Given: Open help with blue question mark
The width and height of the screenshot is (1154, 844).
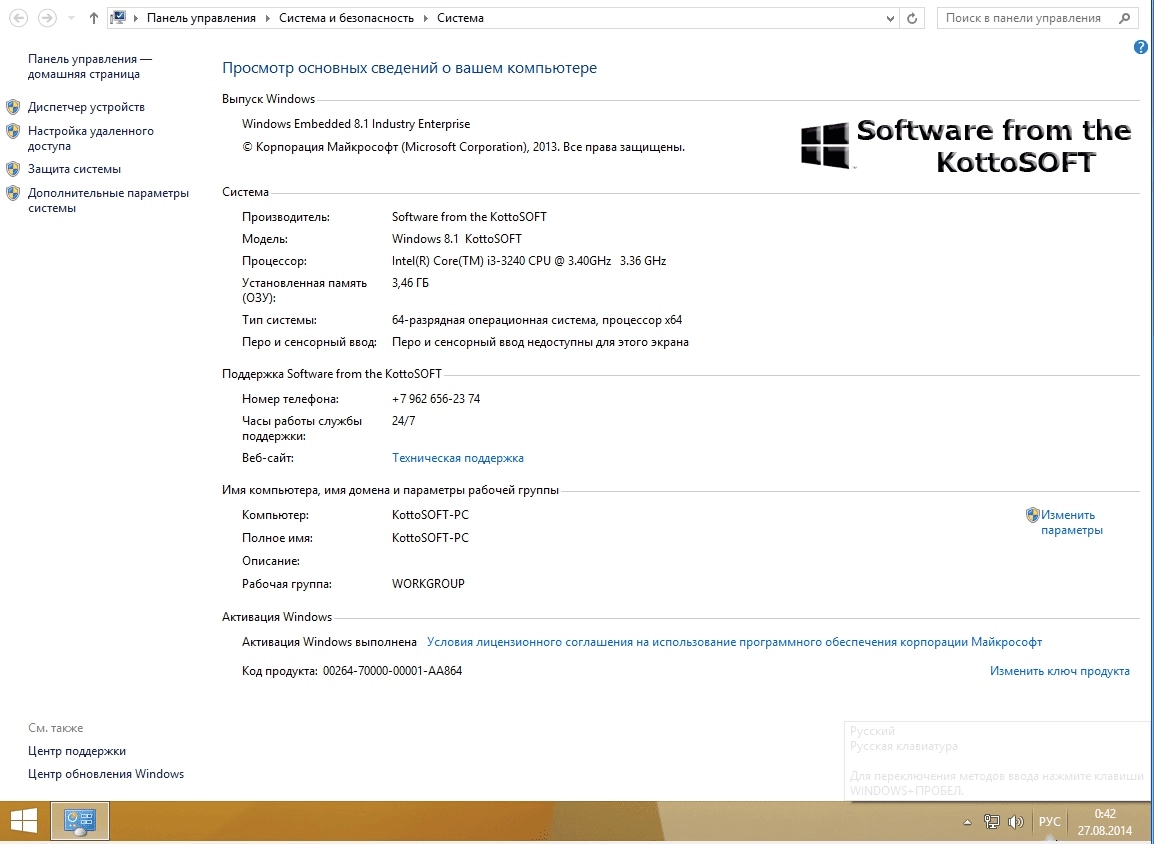Looking at the screenshot, I should pyautogui.click(x=1141, y=48).
